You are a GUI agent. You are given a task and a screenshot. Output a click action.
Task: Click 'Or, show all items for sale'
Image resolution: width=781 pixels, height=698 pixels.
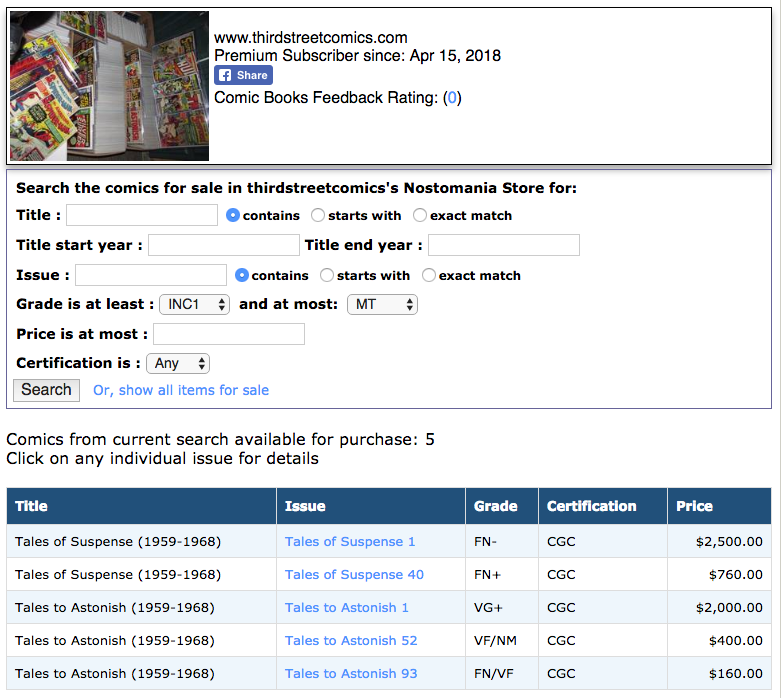(181, 390)
